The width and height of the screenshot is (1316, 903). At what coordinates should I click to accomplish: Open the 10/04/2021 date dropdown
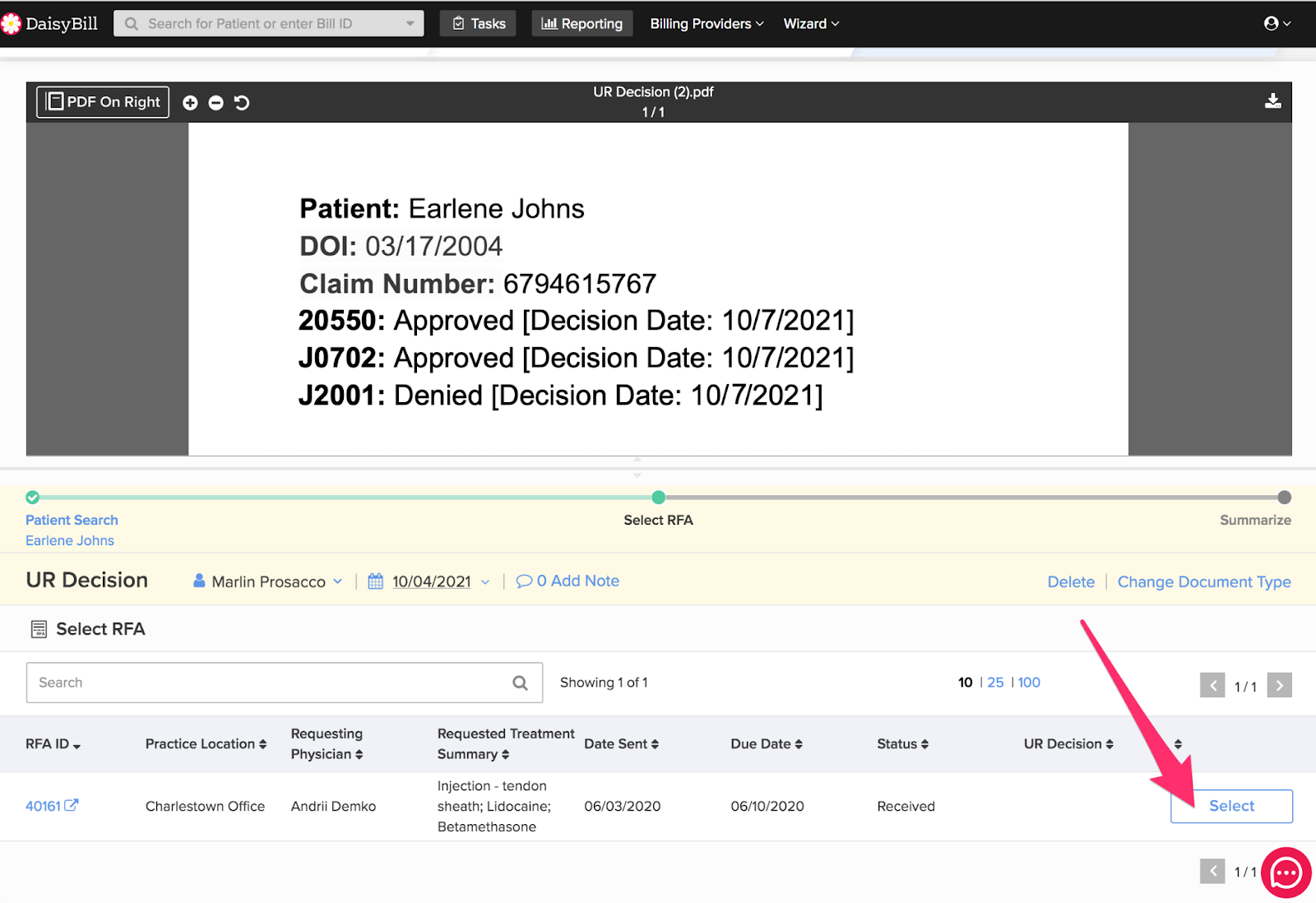point(484,582)
